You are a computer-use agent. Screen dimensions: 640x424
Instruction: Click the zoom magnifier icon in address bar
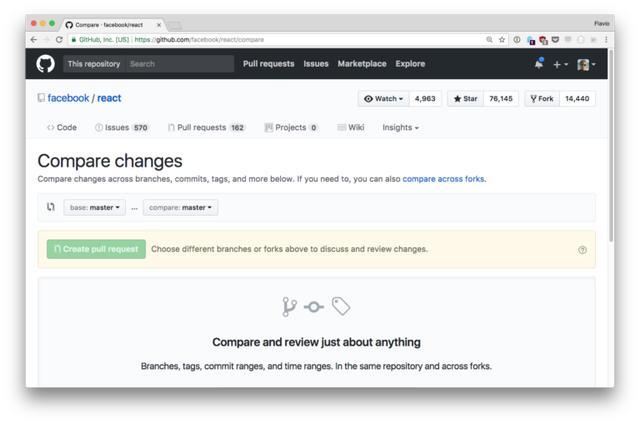point(489,40)
